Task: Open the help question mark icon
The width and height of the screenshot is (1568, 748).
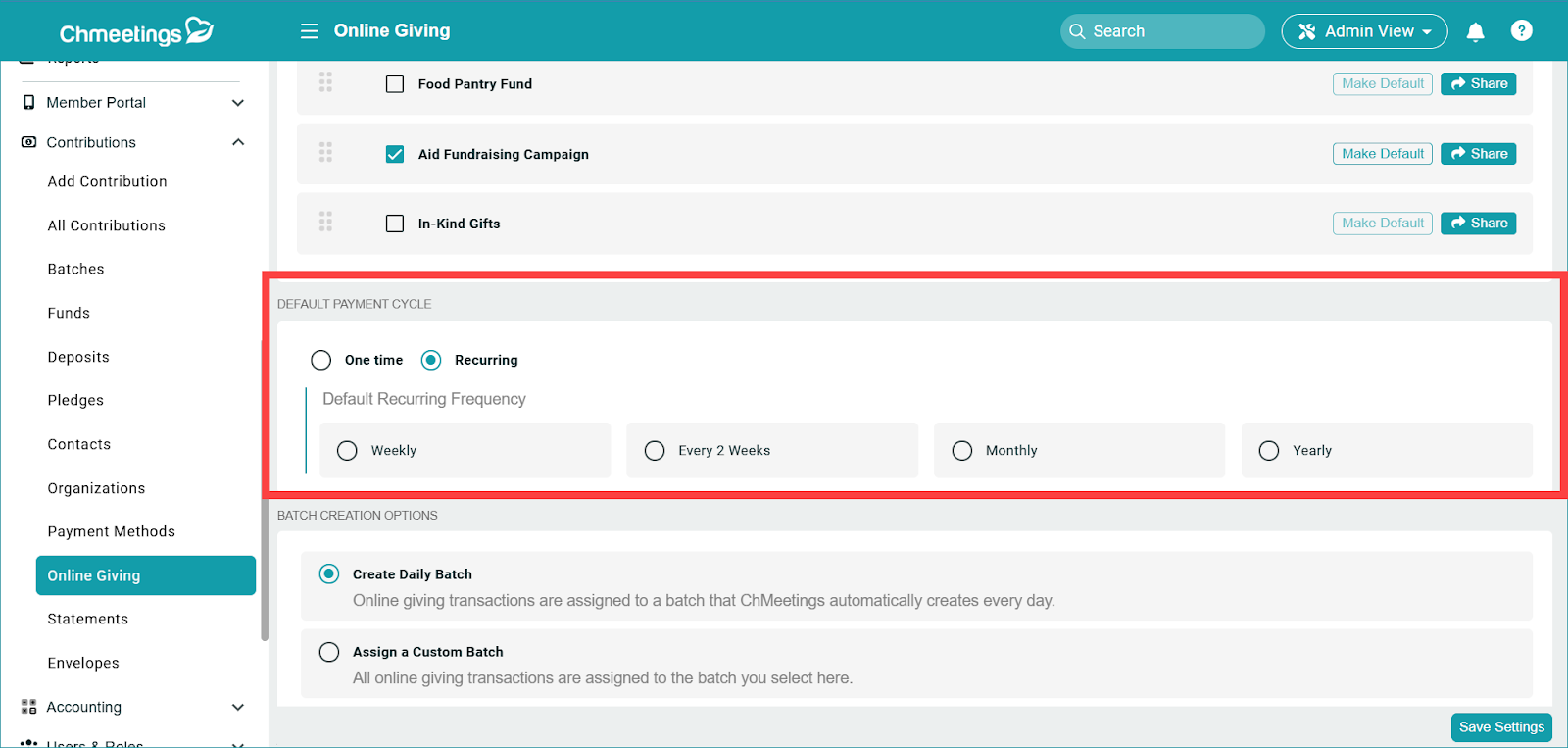Action: pos(1521,31)
